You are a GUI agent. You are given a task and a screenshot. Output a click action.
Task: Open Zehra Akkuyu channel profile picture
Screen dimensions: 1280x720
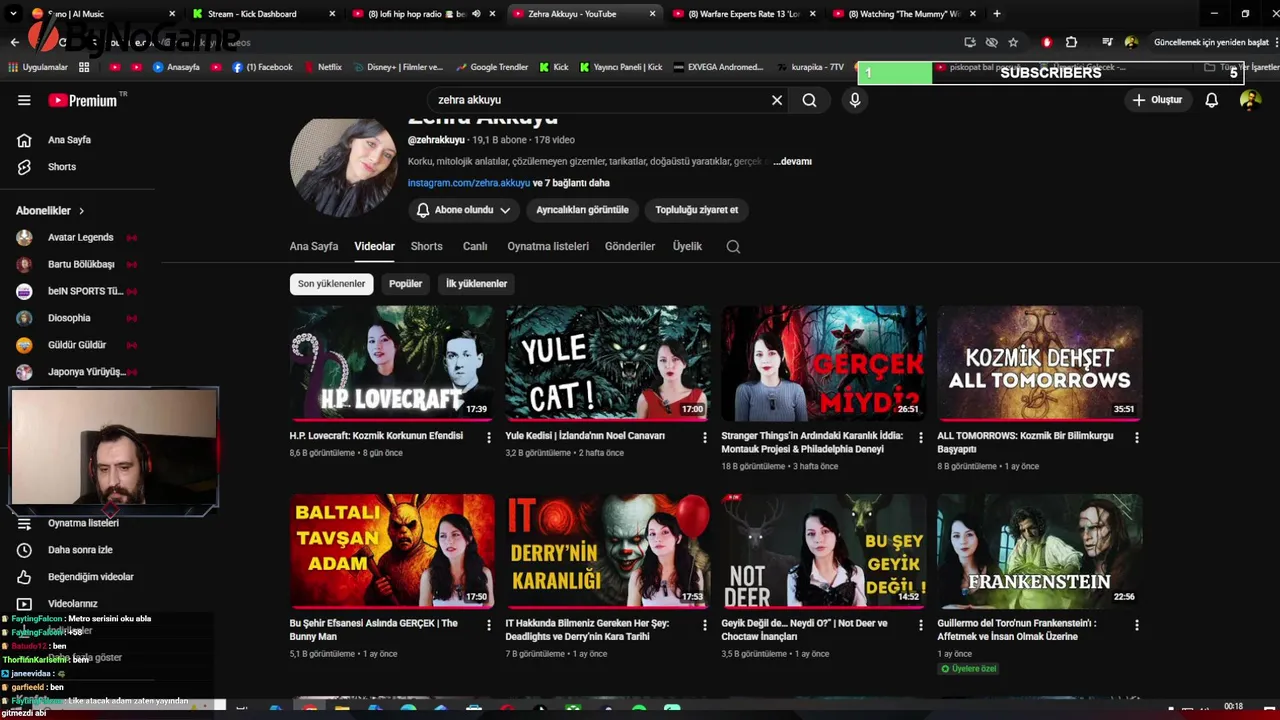[x=344, y=166]
